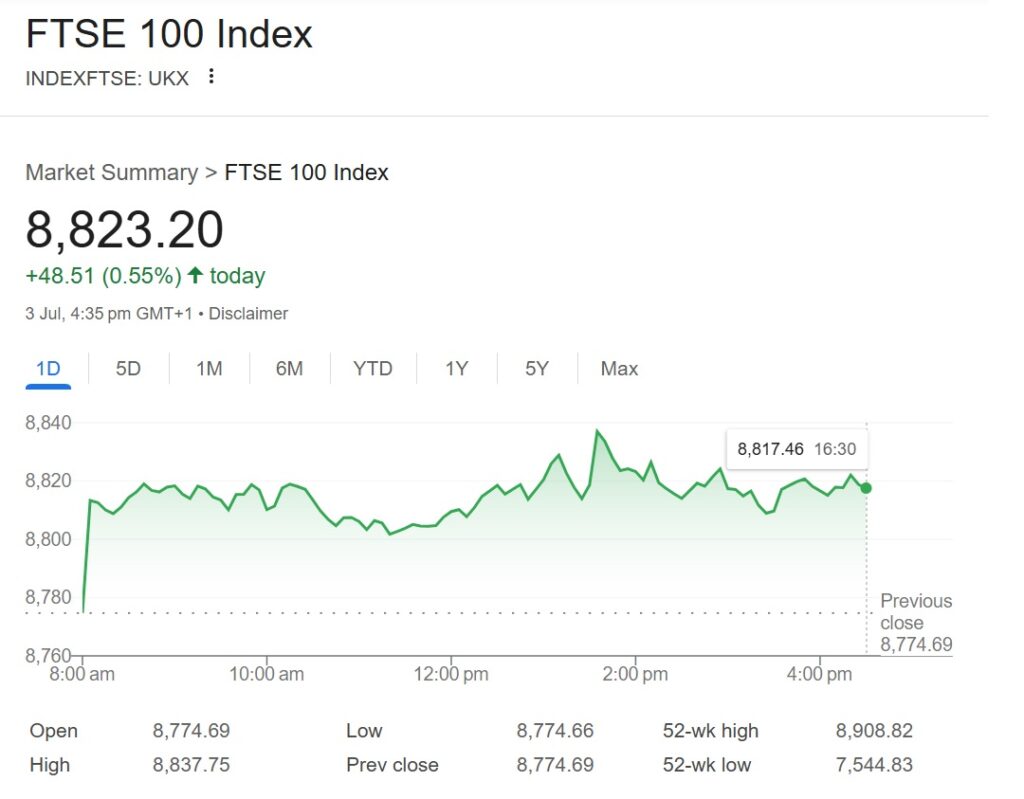The width and height of the screenshot is (1024, 799).
Task: Open the Max time range tab
Action: [x=618, y=368]
